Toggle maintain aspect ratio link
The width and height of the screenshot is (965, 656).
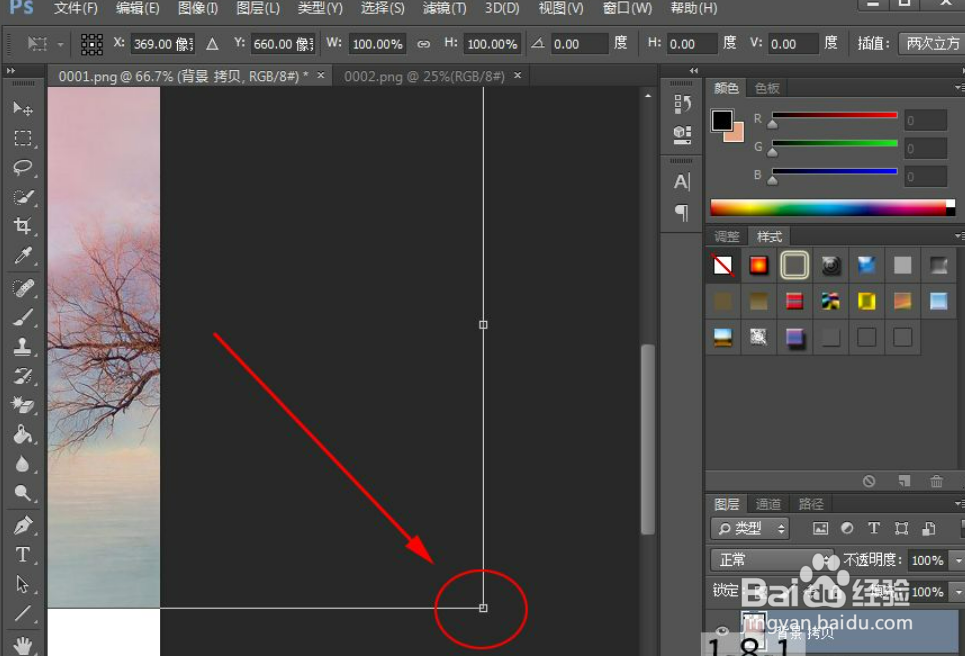[x=423, y=44]
